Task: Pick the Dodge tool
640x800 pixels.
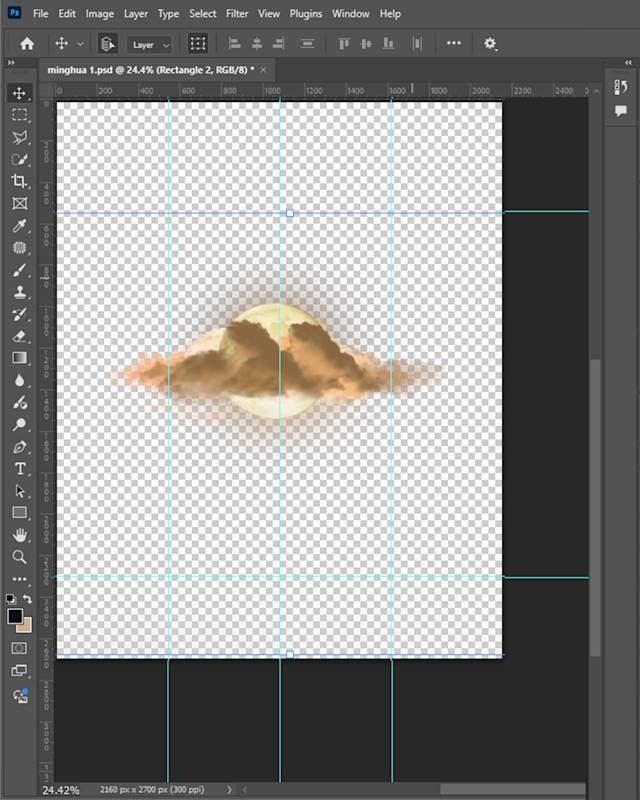Action: coord(19,424)
